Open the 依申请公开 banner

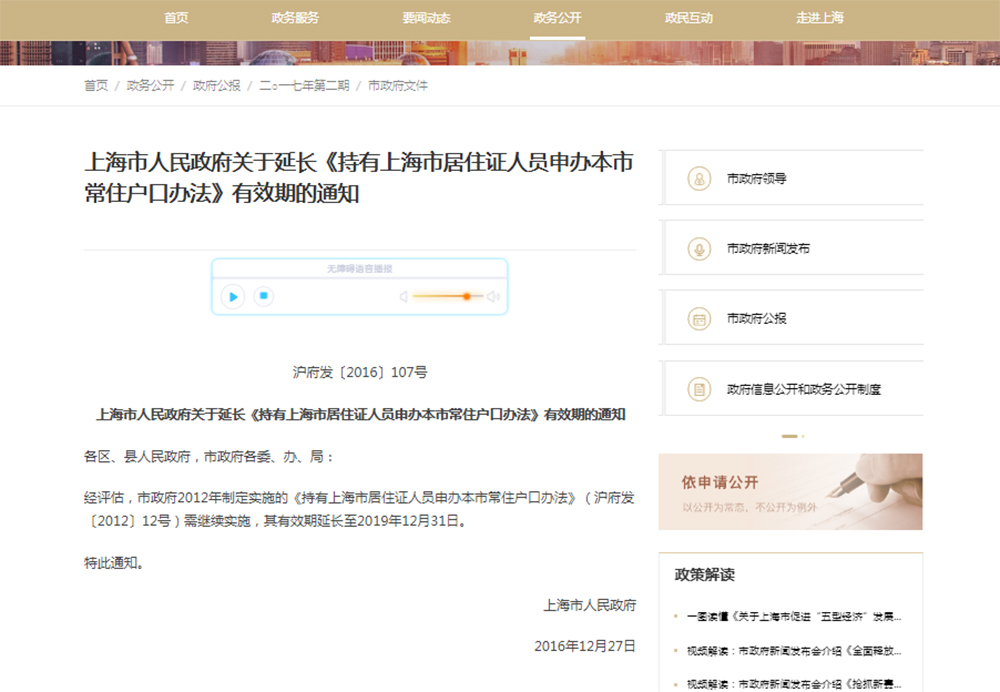coord(790,492)
